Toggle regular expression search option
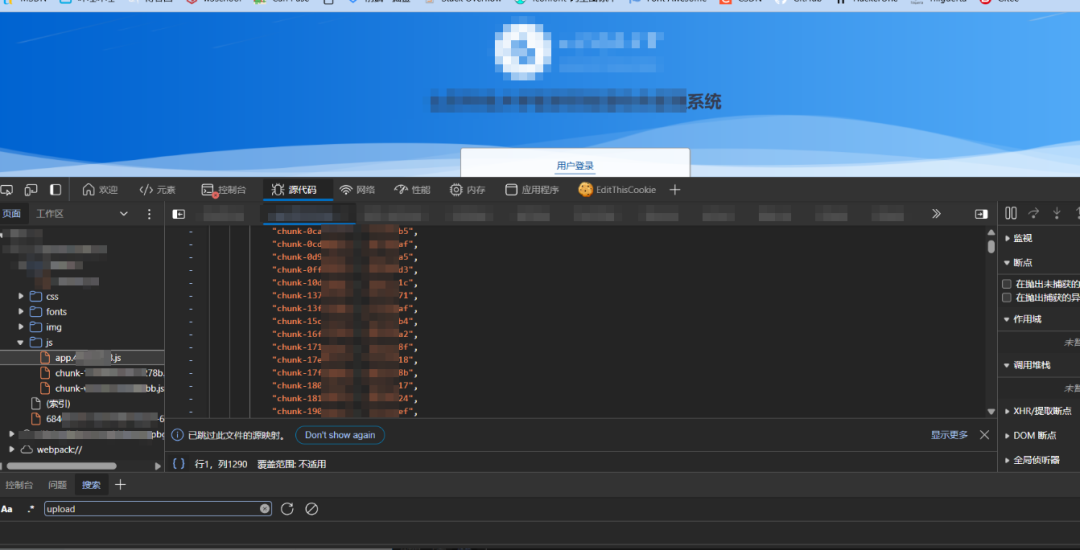The width and height of the screenshot is (1080, 550). pyautogui.click(x=30, y=509)
